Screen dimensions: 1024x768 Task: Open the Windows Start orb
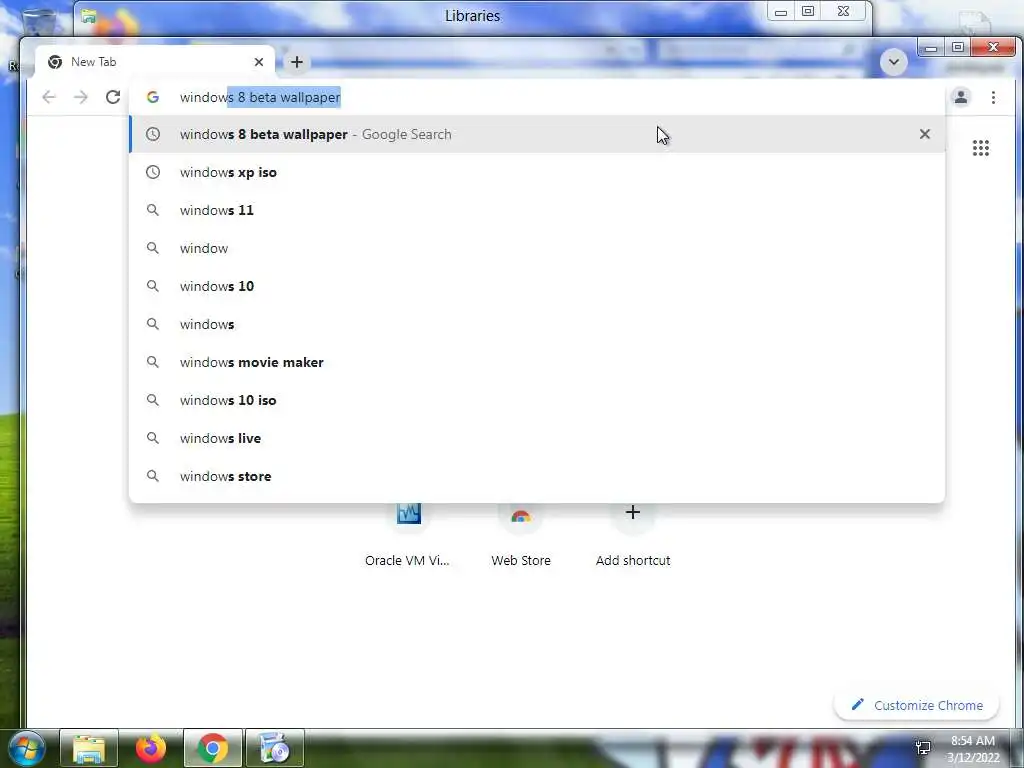click(x=26, y=748)
